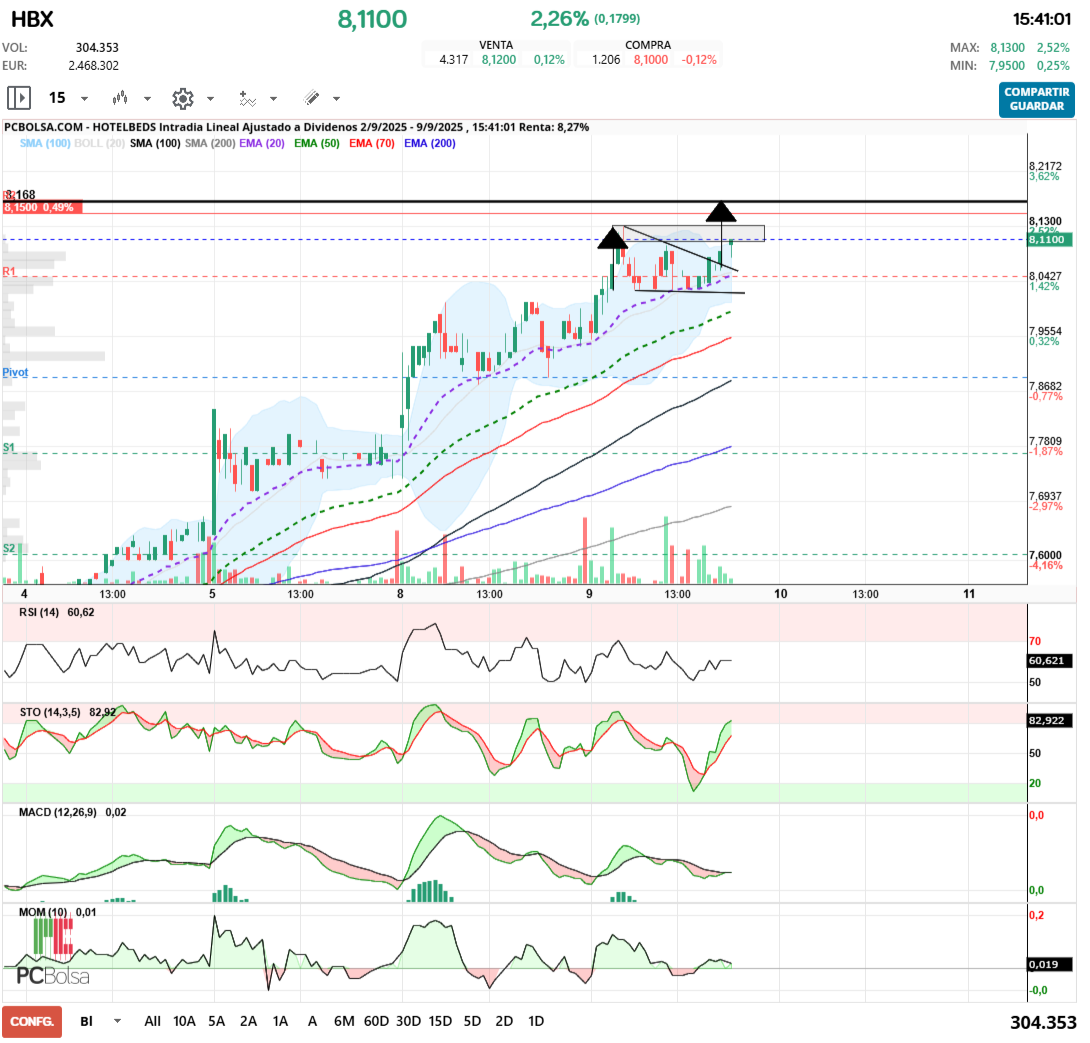This screenshot has height=1043, width=1090.
Task: Open the candlestick chart type icon
Action: 120,98
